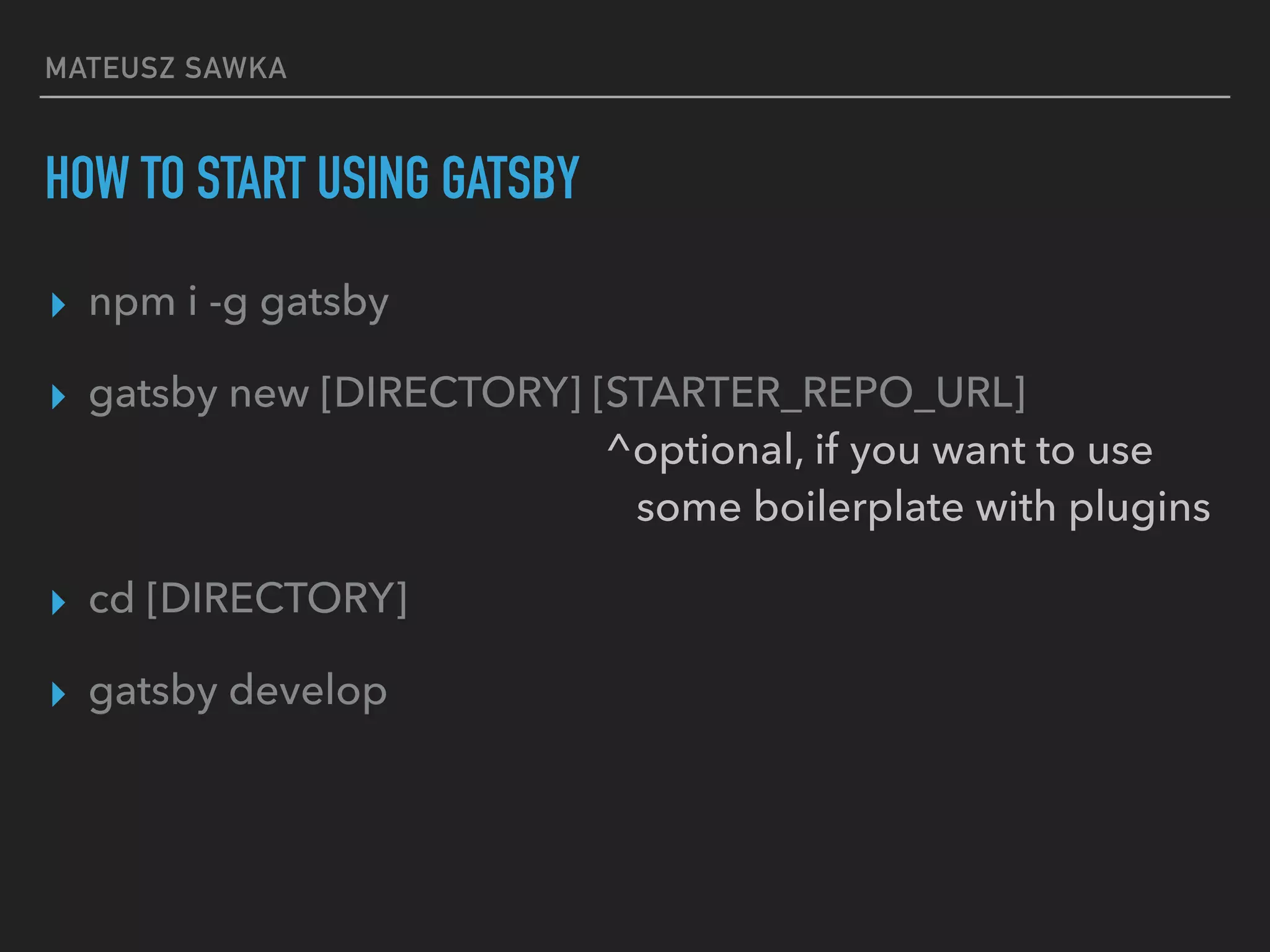Screen dimensions: 1270x952
Task: Click the words 'gatsby new'
Action: [198, 394]
